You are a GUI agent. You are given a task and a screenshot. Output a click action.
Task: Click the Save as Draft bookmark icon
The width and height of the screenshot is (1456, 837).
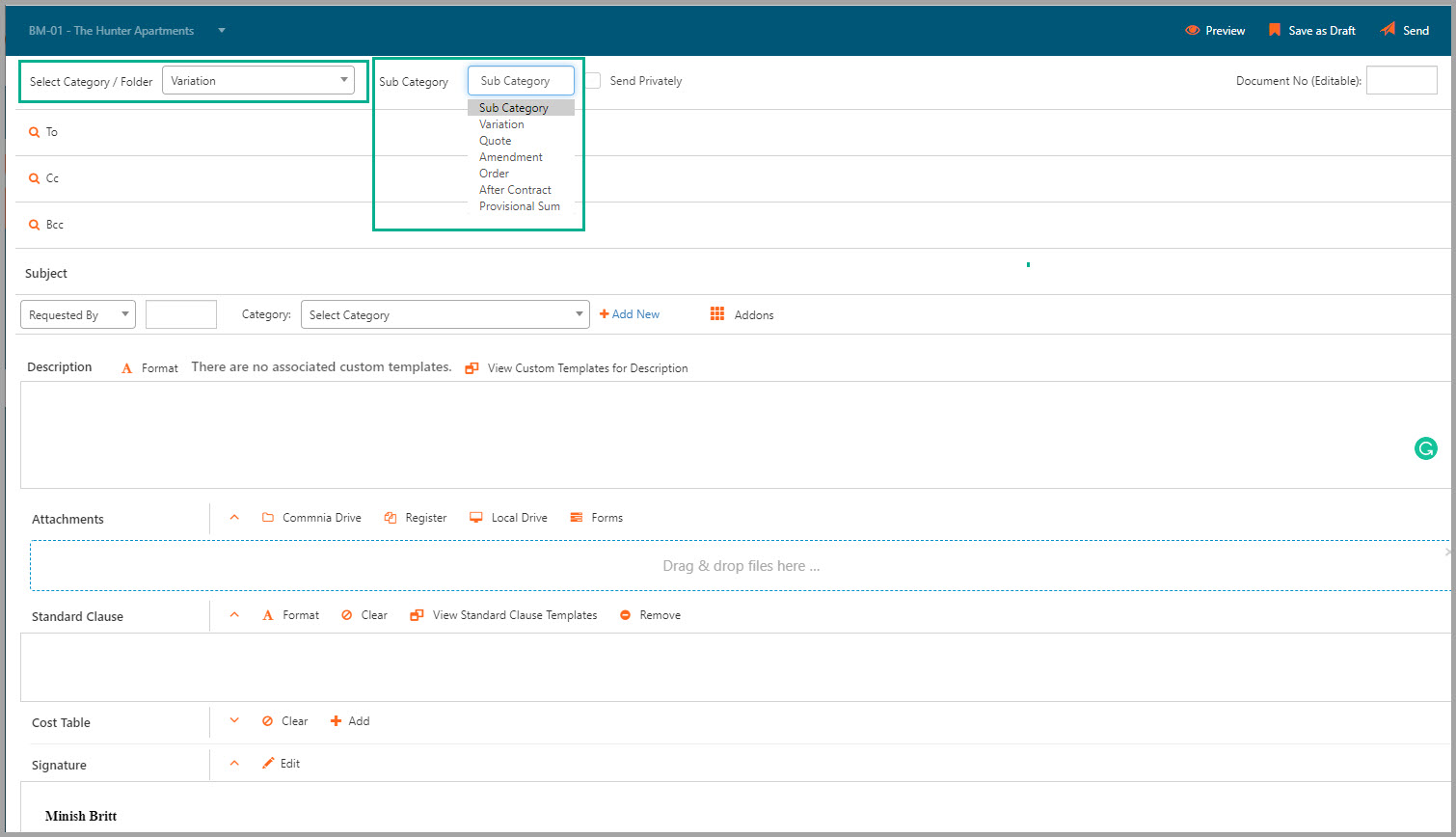pos(1275,30)
